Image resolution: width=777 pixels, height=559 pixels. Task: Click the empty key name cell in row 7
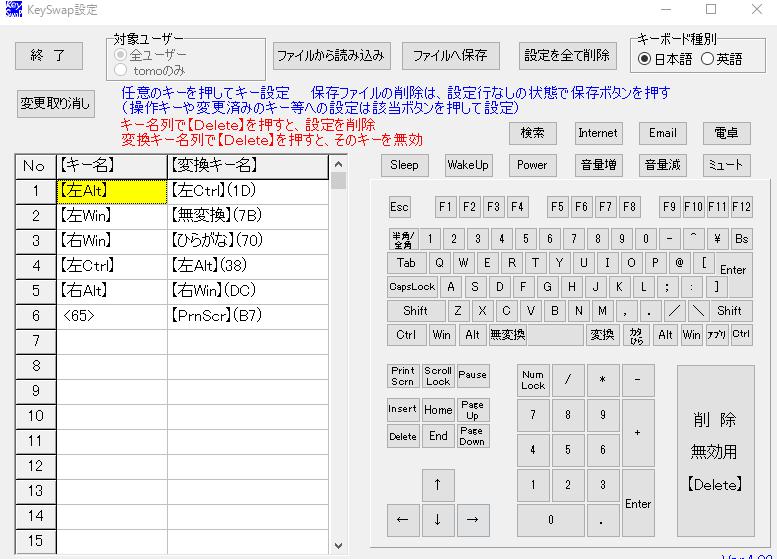point(112,341)
